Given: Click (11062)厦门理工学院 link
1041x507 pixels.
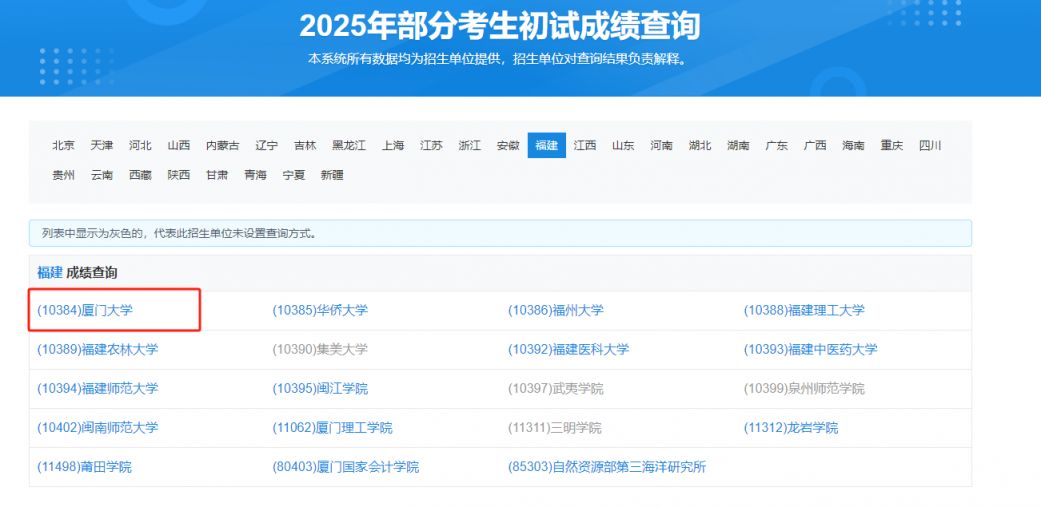Looking at the screenshot, I should coord(333,427).
